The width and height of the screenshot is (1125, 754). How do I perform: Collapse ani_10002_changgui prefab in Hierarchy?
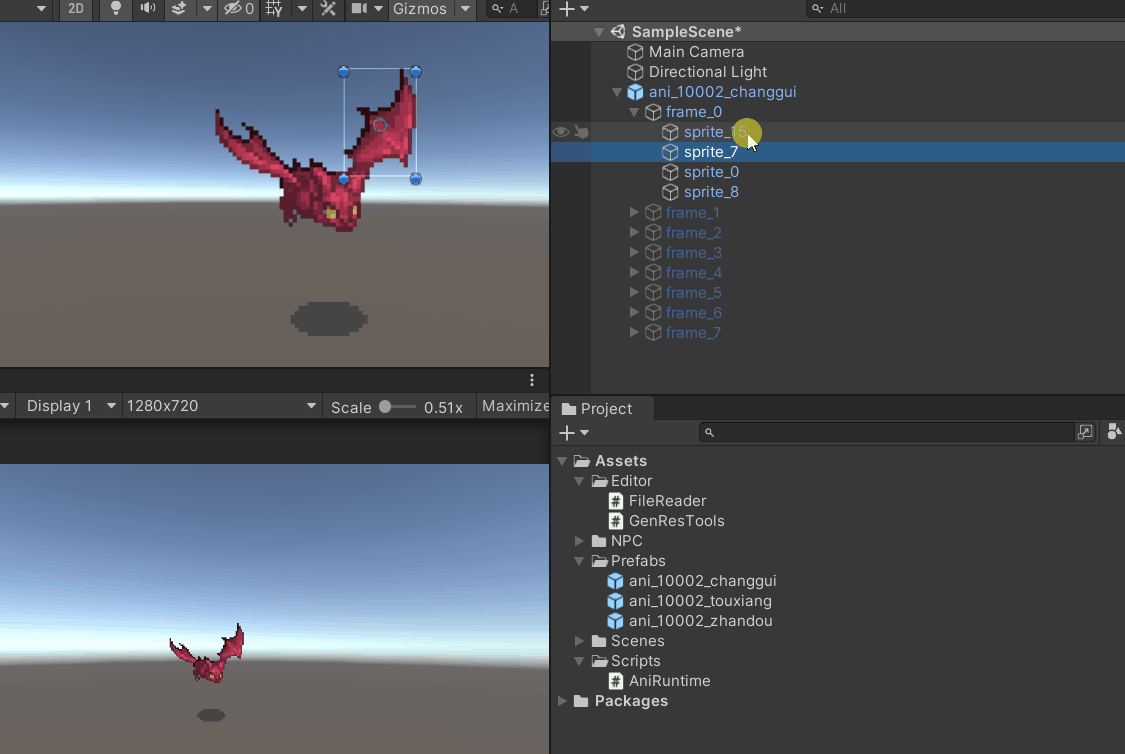(616, 92)
